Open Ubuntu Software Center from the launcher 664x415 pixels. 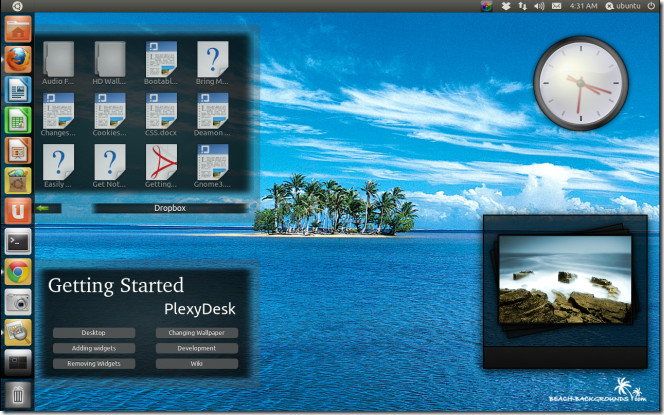18,181
